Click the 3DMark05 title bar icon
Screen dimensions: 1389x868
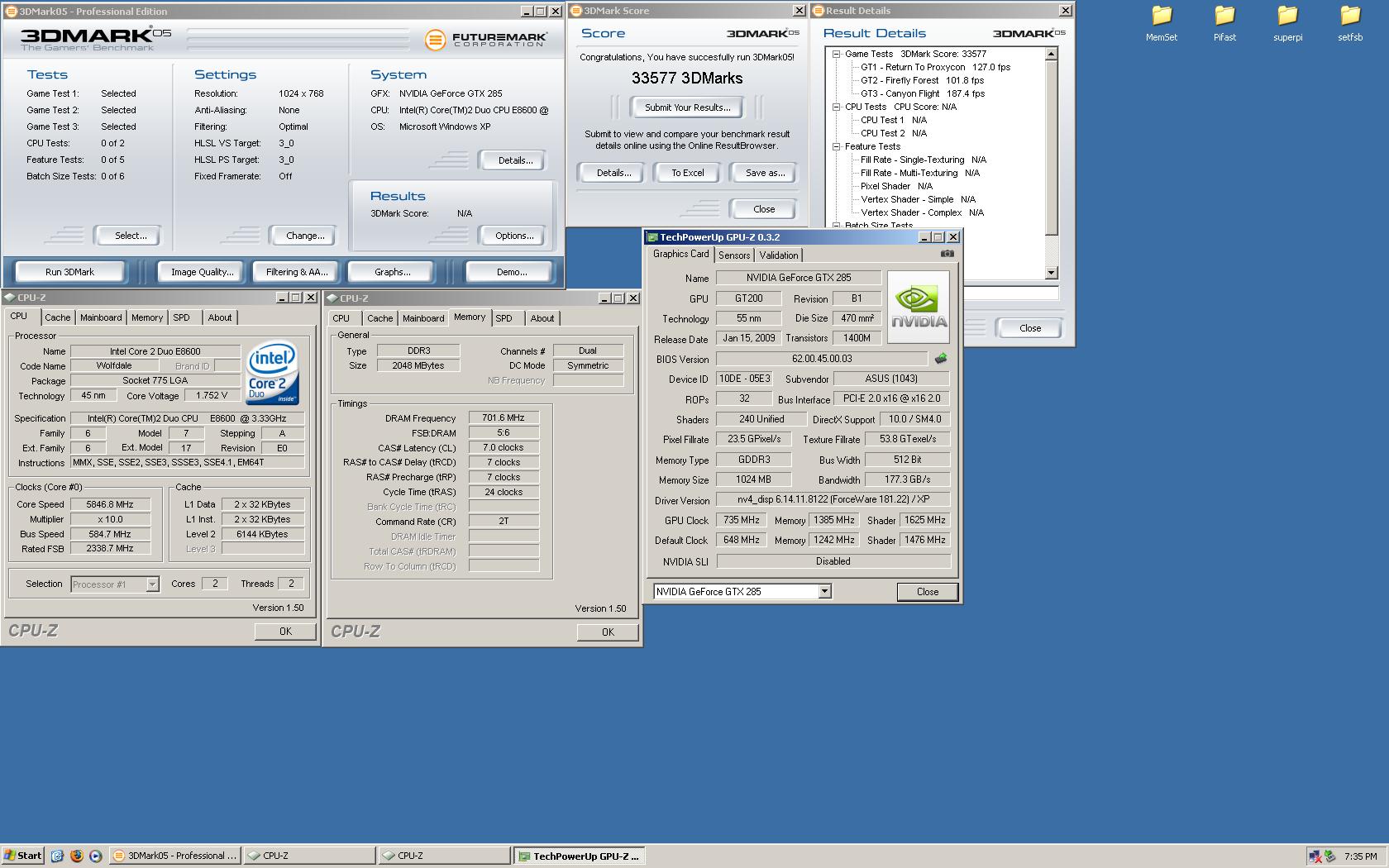tap(10, 12)
